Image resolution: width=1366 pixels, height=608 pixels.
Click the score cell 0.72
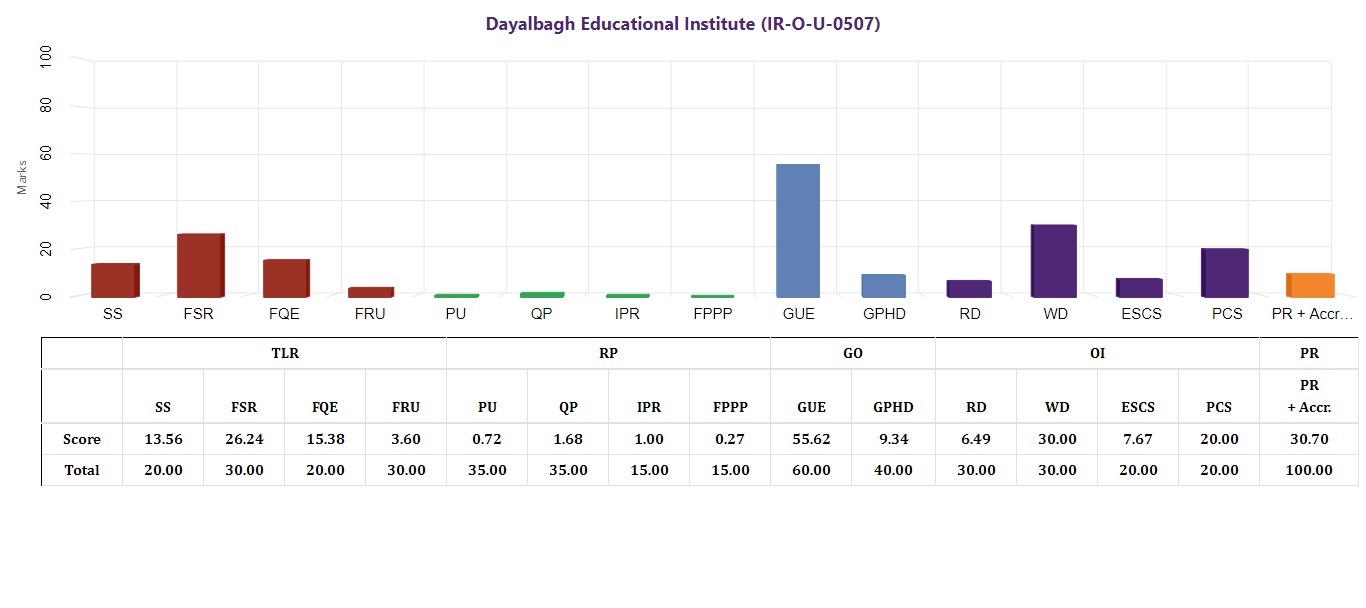point(487,439)
